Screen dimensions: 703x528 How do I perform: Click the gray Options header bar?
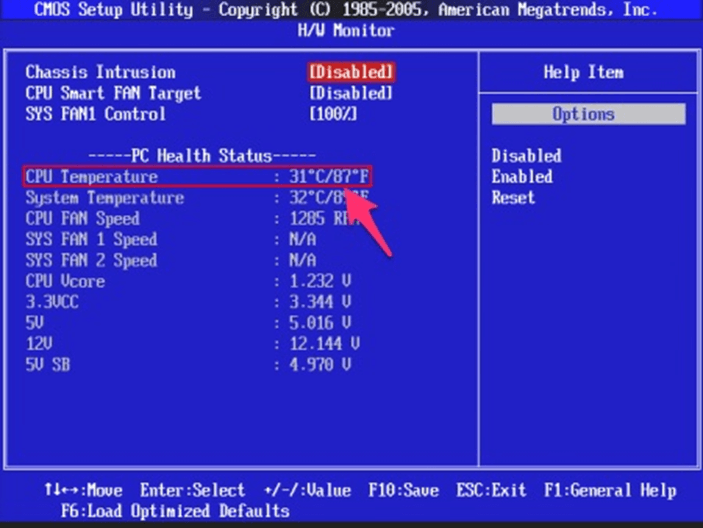589,114
